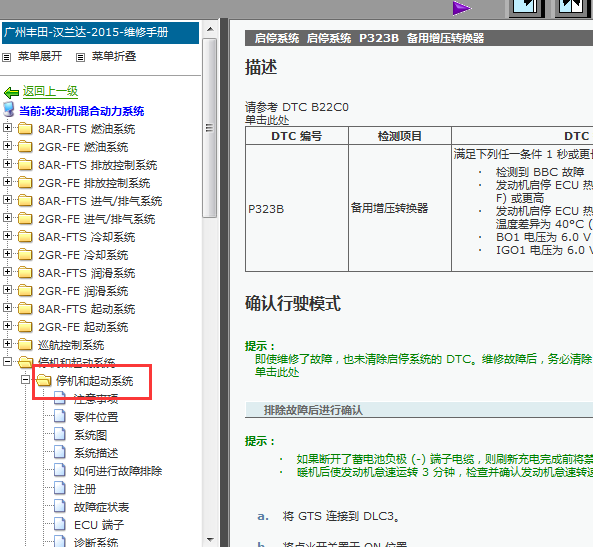Select the 2GR-FE 冷却系统 tree item
The height and width of the screenshot is (547, 593).
83,255
